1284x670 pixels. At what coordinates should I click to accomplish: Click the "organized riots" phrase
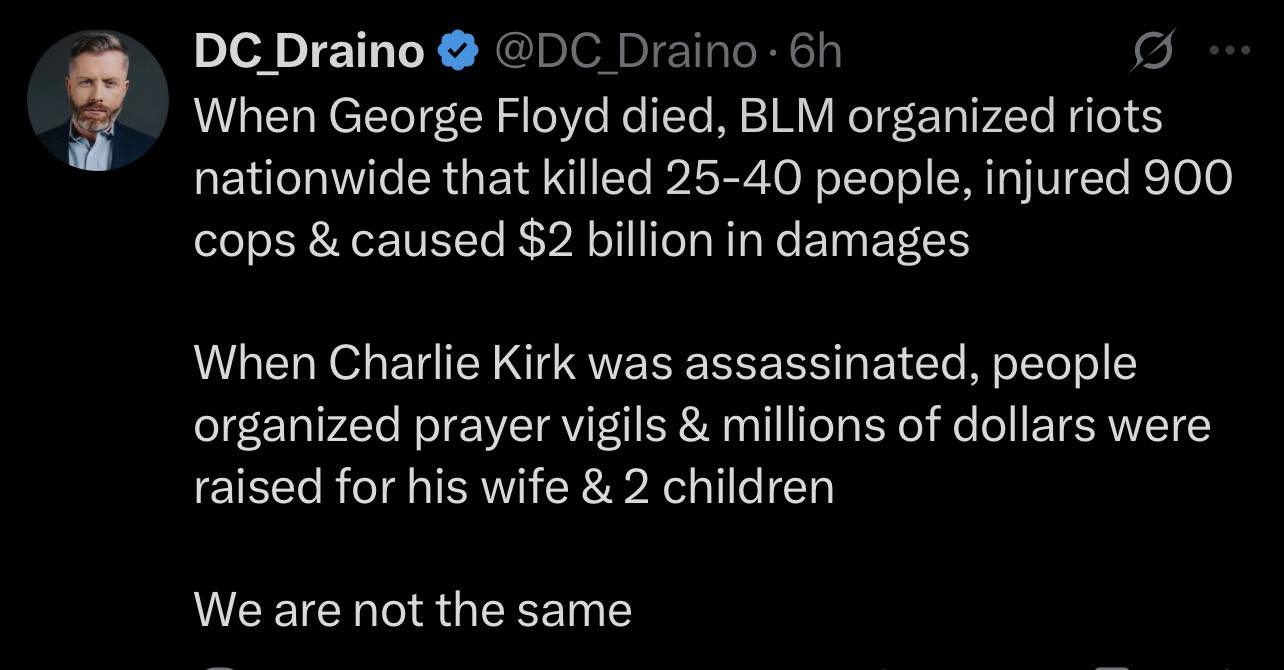click(x=1004, y=116)
